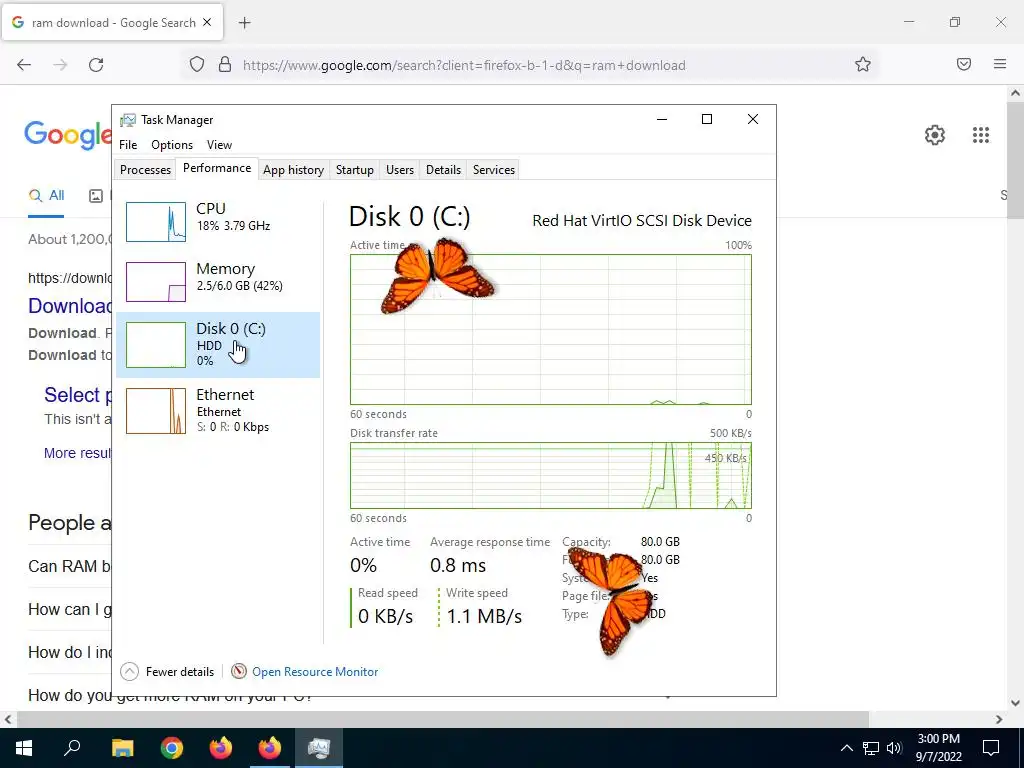Open the Startup tab
Viewport: 1024px width, 768px height.
355,170
